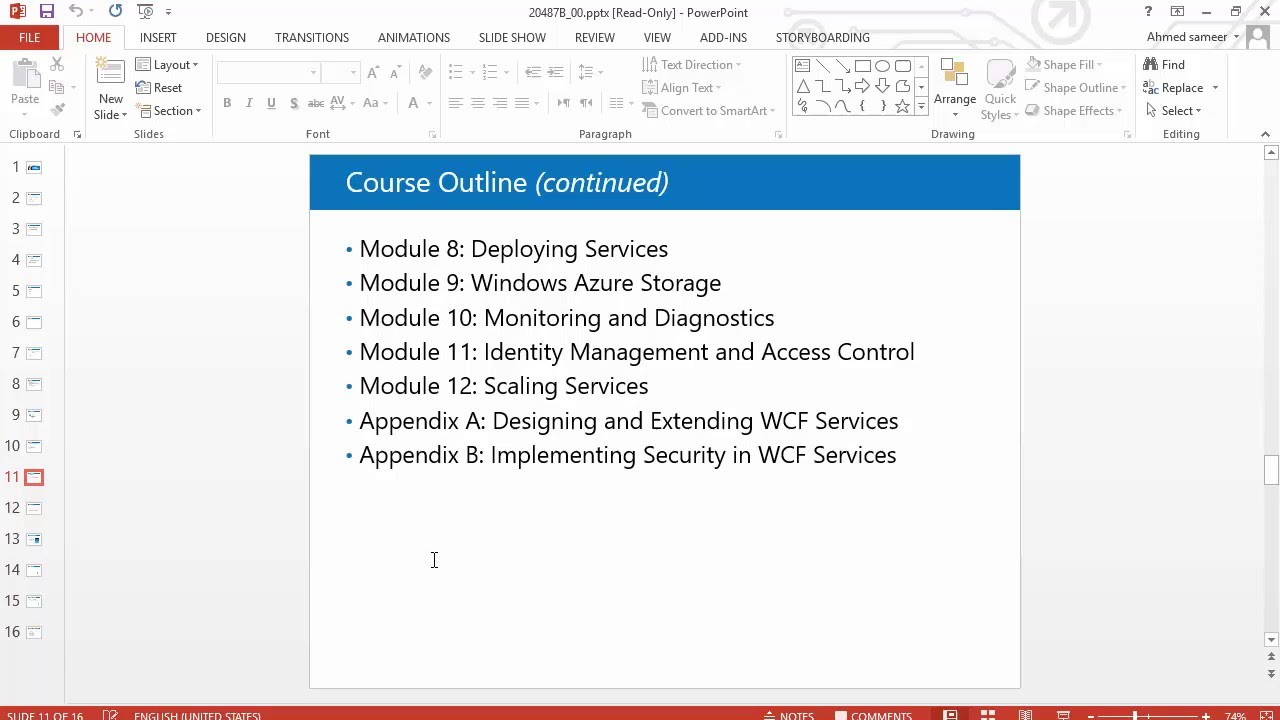Decrease list indent level
Screen dimensions: 1280x720
click(532, 73)
